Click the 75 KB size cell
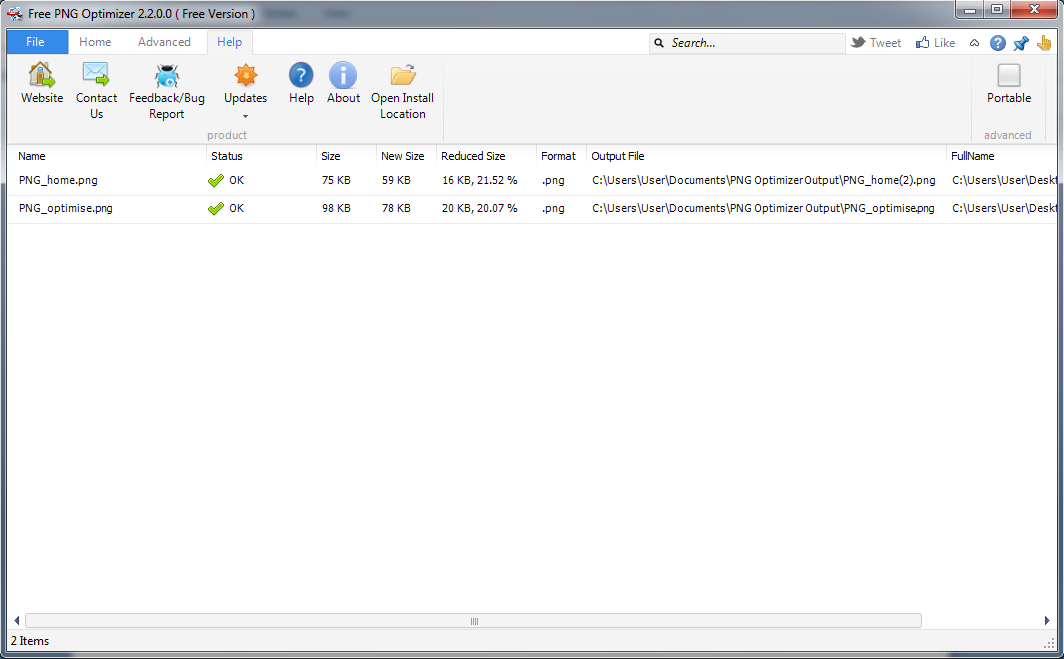The height and width of the screenshot is (659, 1064). (x=336, y=181)
